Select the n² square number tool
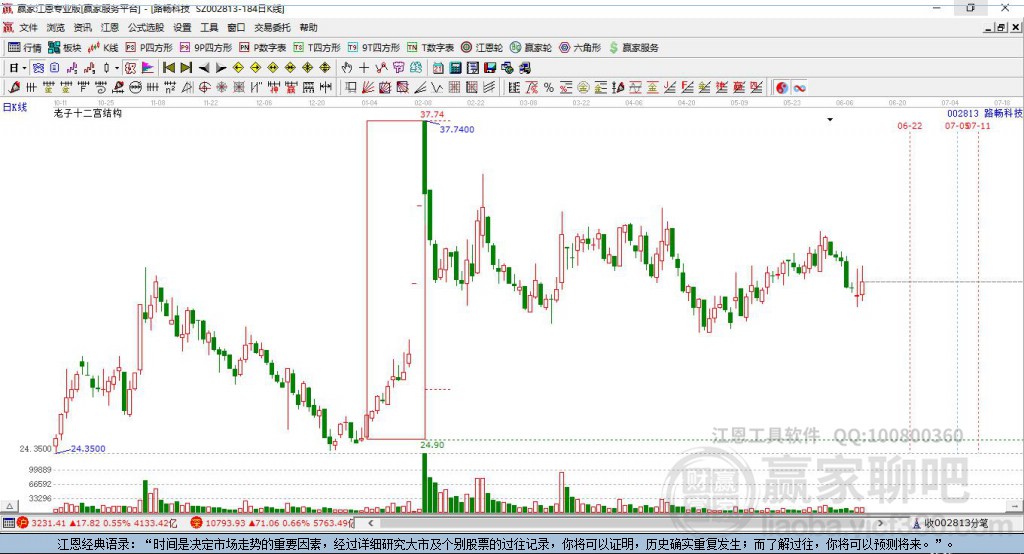This screenshot has height=554, width=1024. click(170, 88)
